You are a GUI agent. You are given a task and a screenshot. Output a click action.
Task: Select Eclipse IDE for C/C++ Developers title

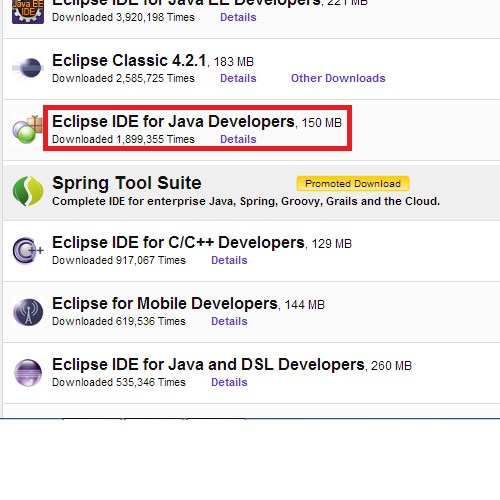point(178,243)
